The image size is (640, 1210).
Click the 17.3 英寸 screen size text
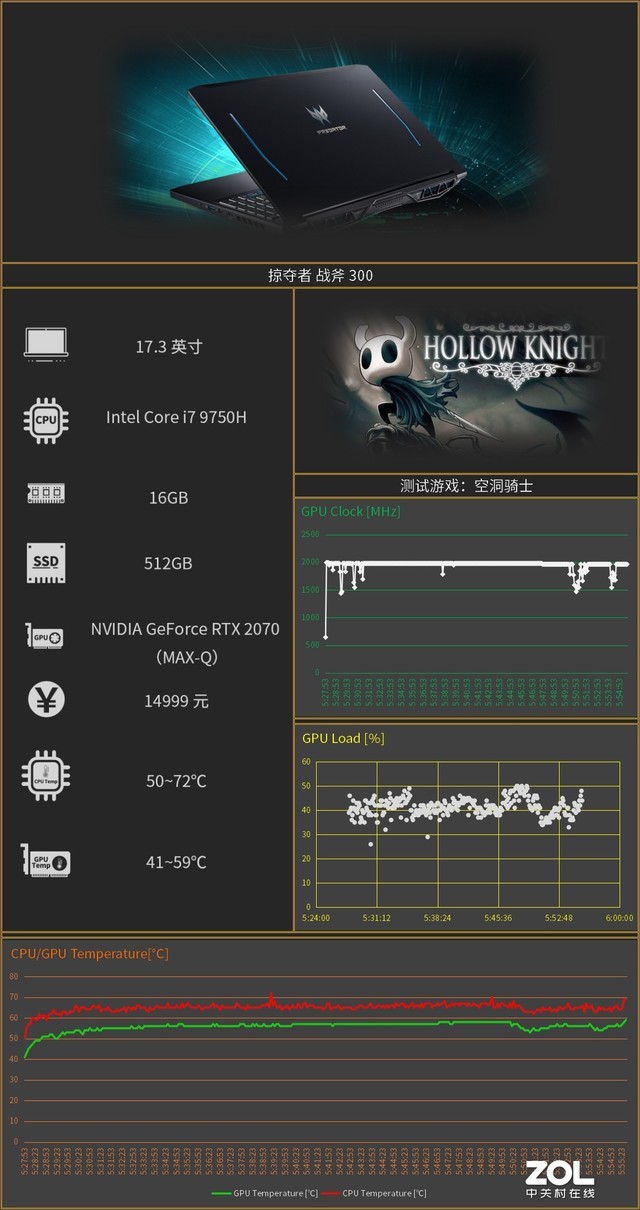(169, 347)
